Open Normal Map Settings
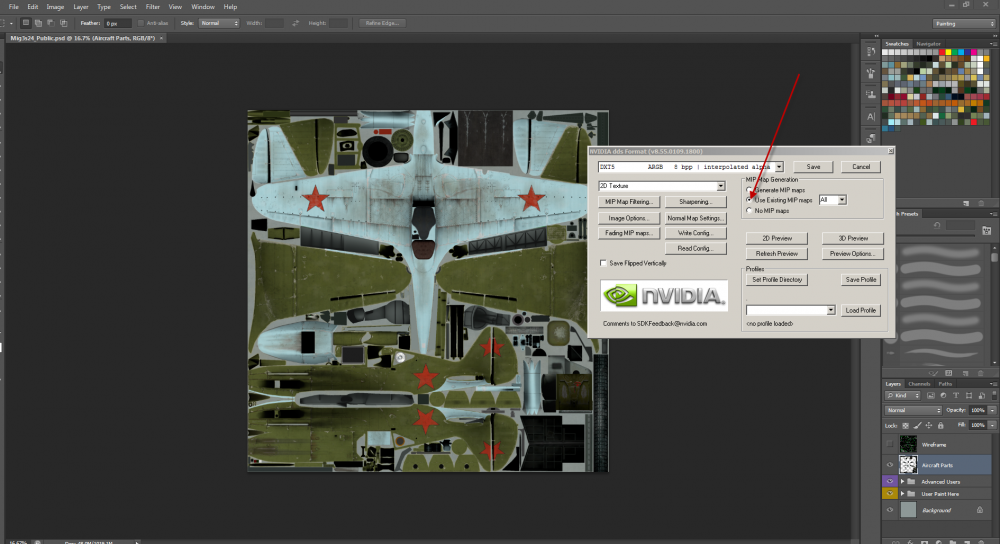The width and height of the screenshot is (1000, 544). [x=695, y=217]
